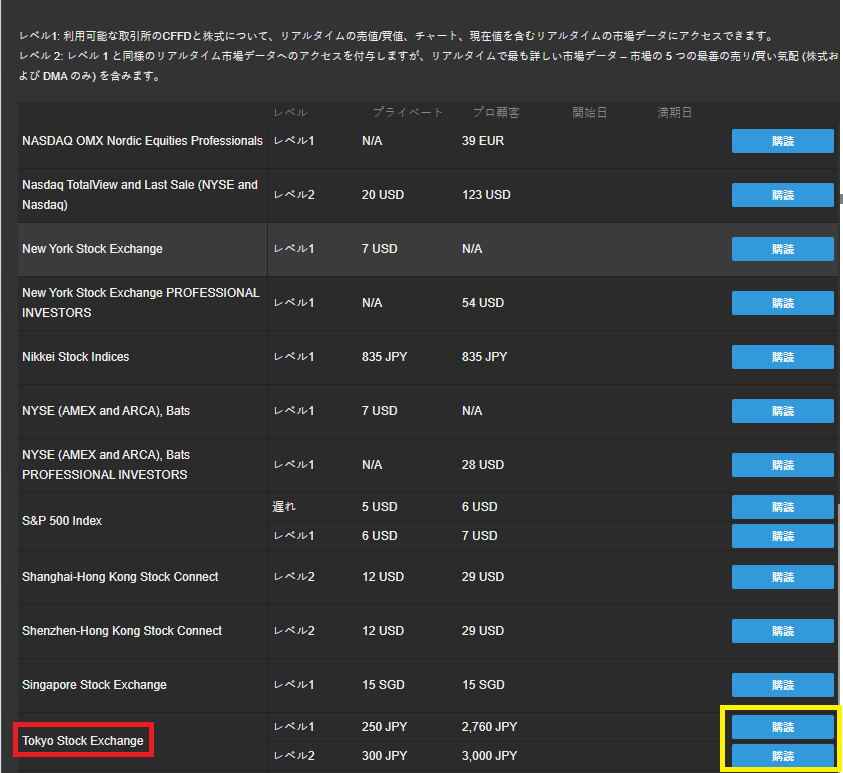The height and width of the screenshot is (773, 843).
Task: Click Shanghai-Hong Kong Stock Connect name
Action: click(x=120, y=577)
